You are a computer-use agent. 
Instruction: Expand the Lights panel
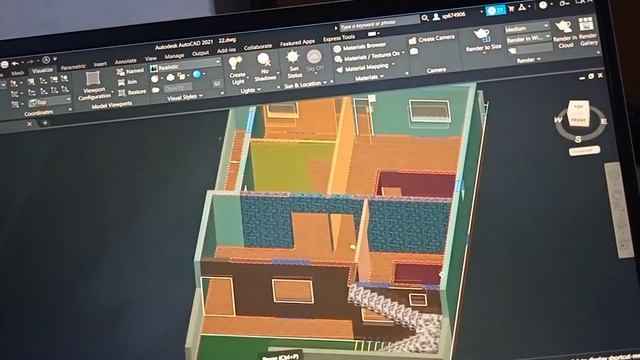point(250,91)
